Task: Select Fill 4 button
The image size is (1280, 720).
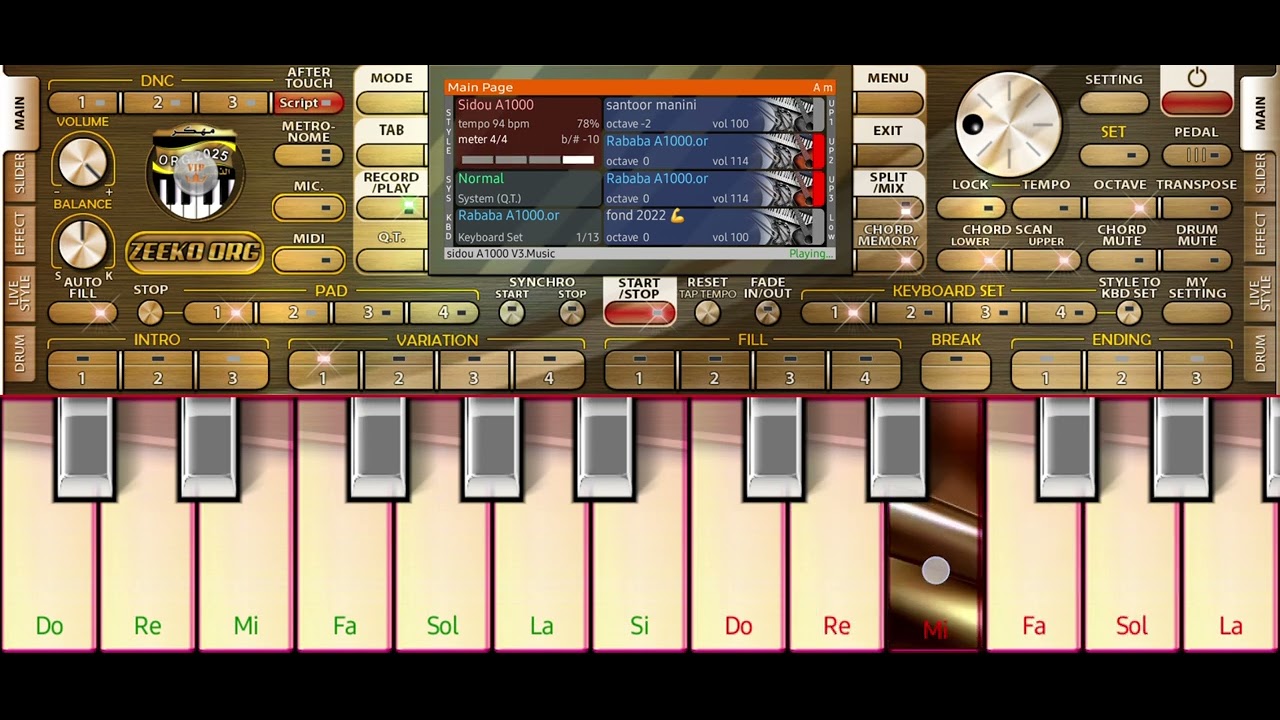Action: coord(865,370)
